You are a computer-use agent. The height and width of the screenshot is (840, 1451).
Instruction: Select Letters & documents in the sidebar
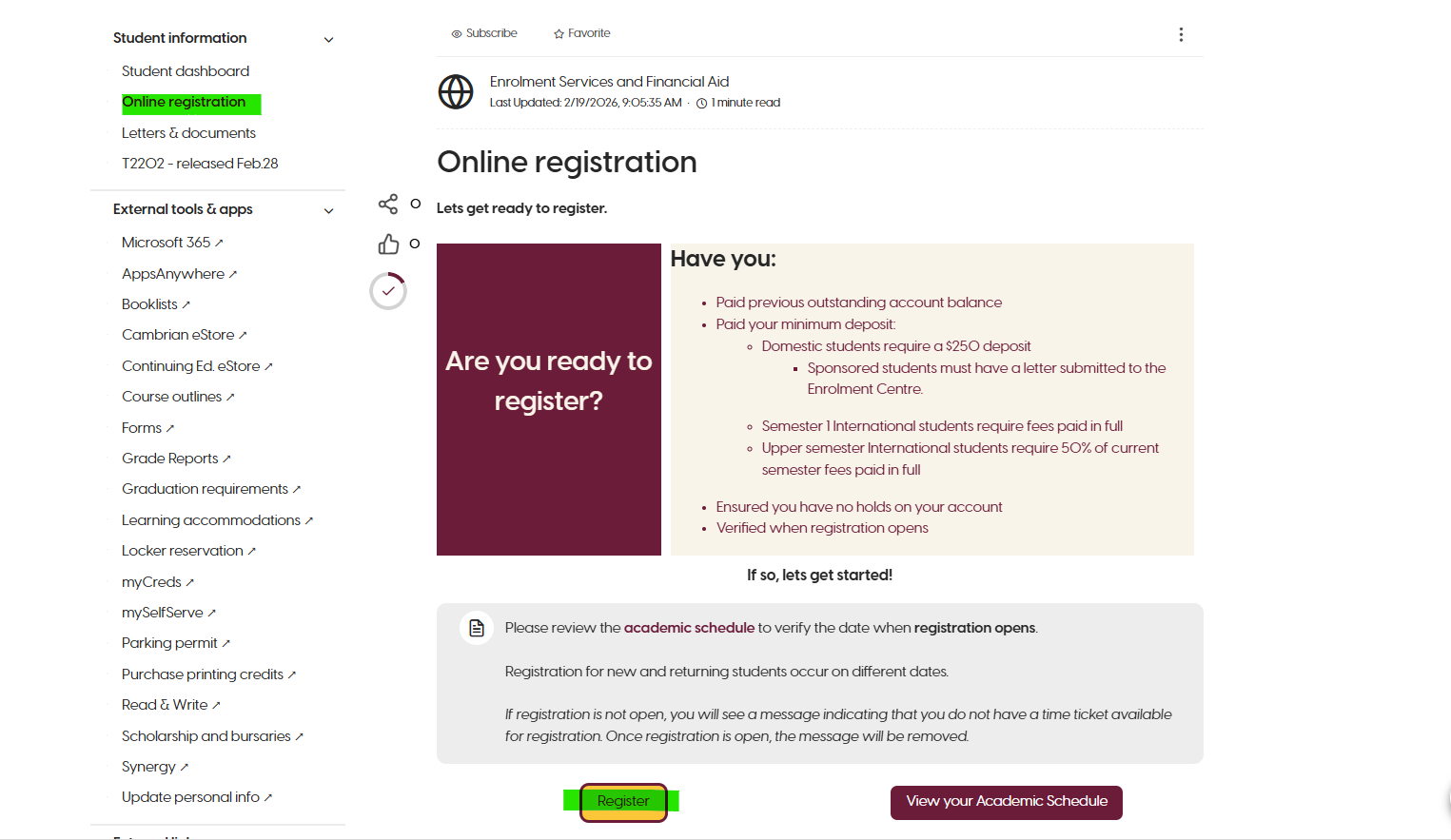point(188,133)
